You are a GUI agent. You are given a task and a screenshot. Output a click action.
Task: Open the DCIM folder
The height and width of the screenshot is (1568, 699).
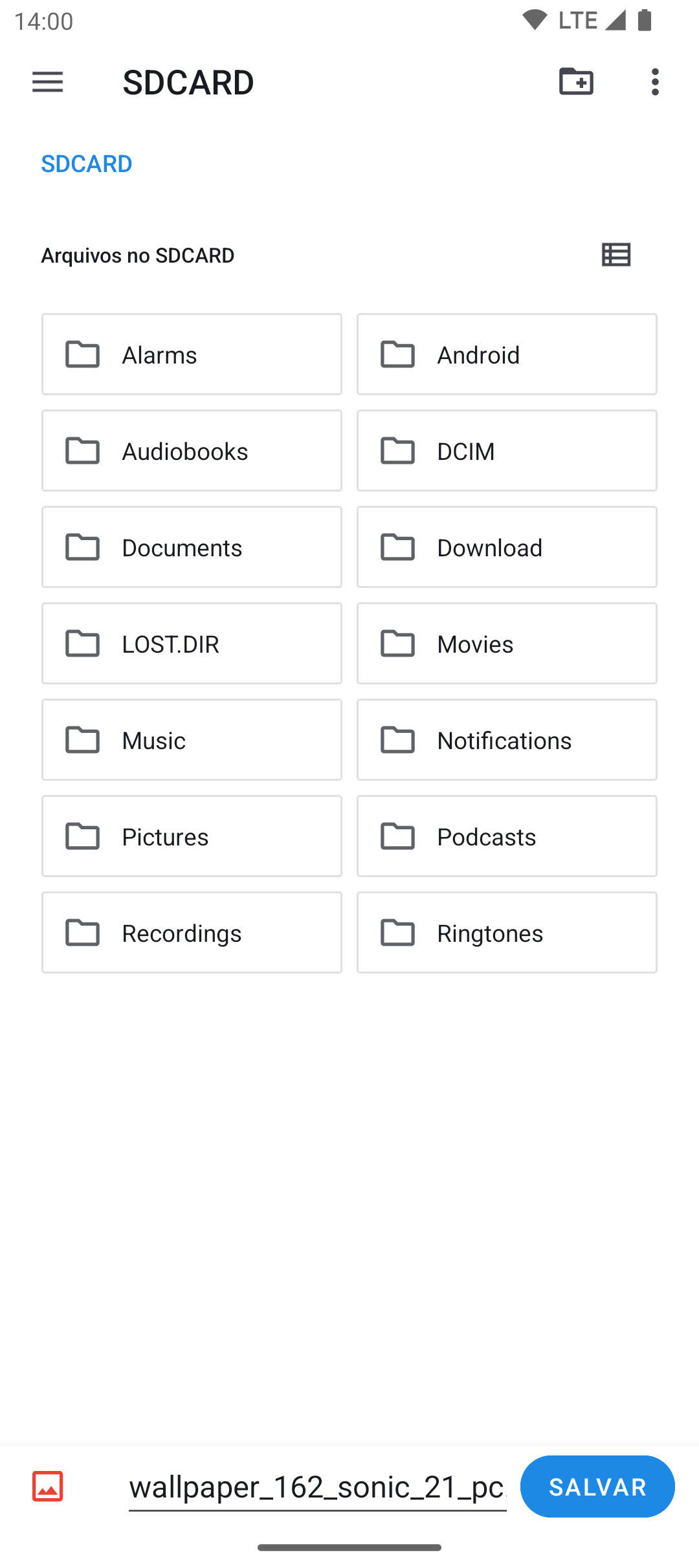pyautogui.click(x=507, y=451)
